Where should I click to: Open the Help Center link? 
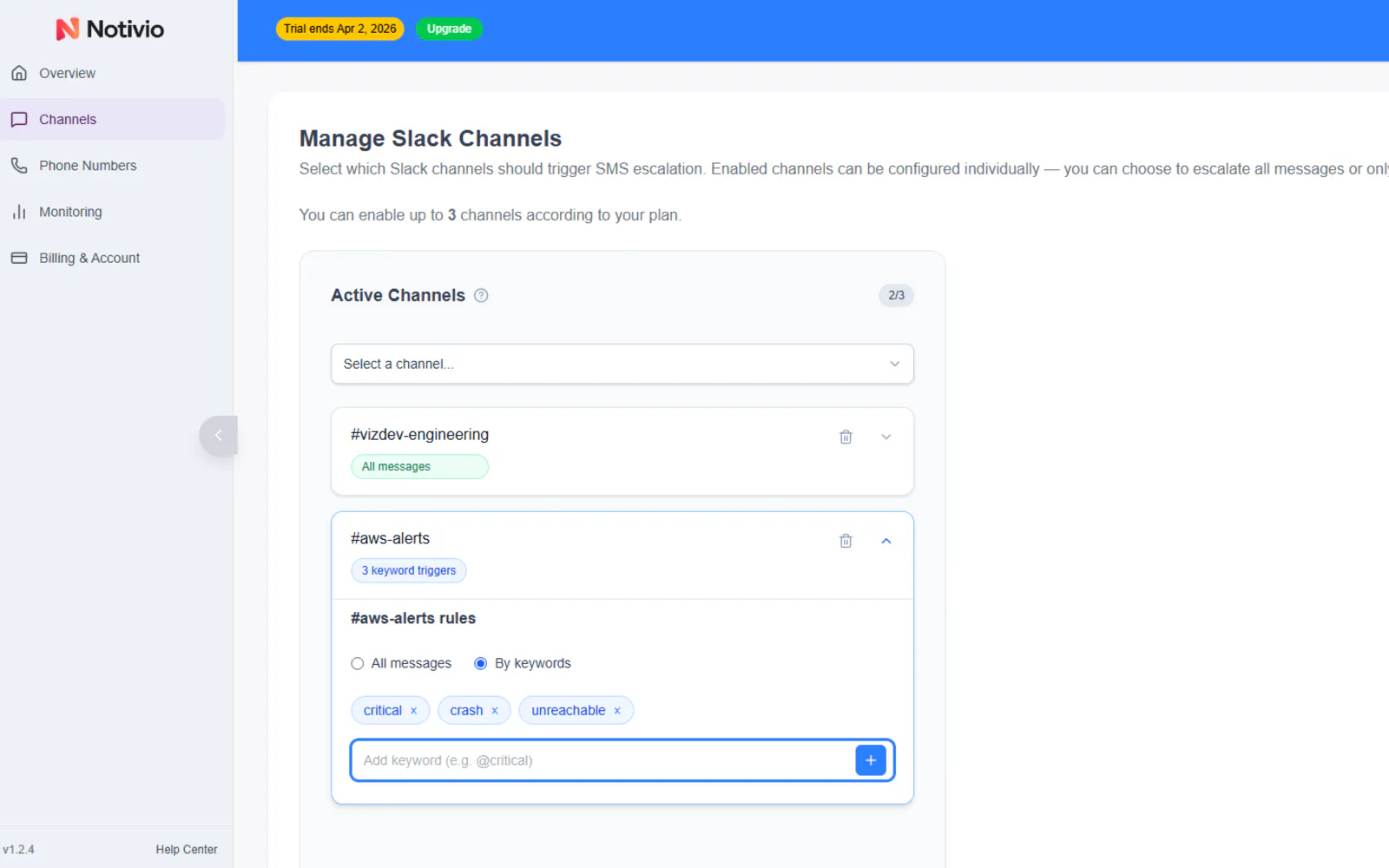[187, 850]
